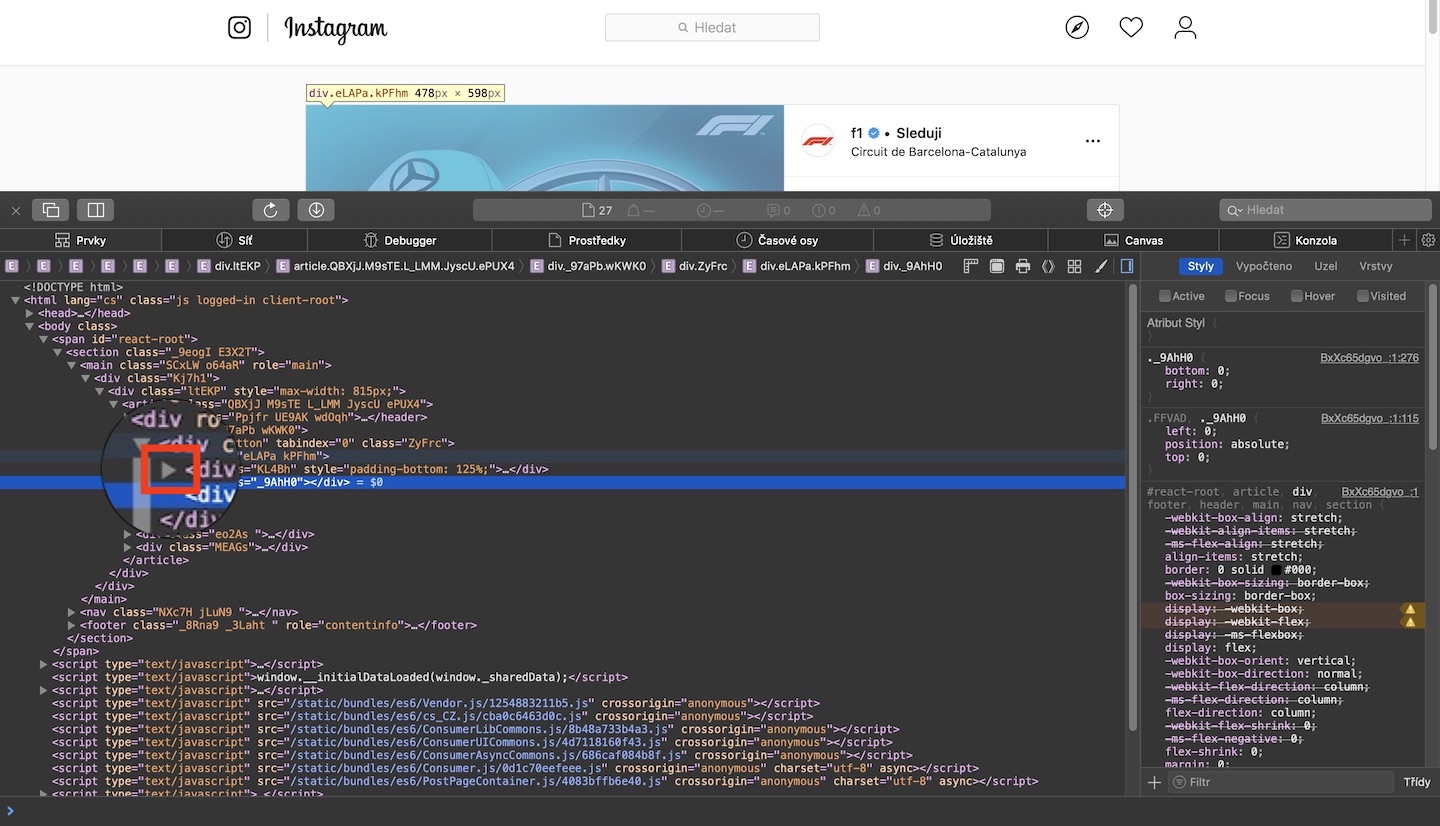
Task: Open activity heart icon
Action: point(1131,28)
